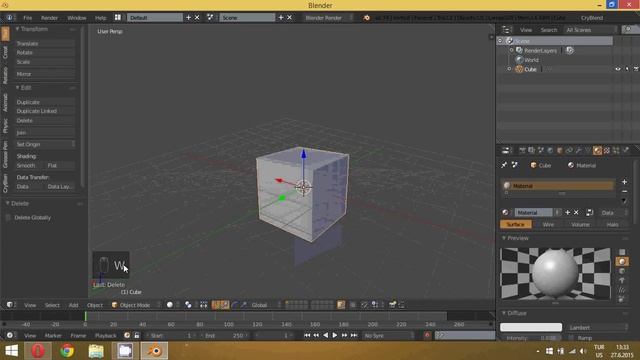Collapse the Edit panel
The height and width of the screenshot is (360, 640).
click(18, 87)
